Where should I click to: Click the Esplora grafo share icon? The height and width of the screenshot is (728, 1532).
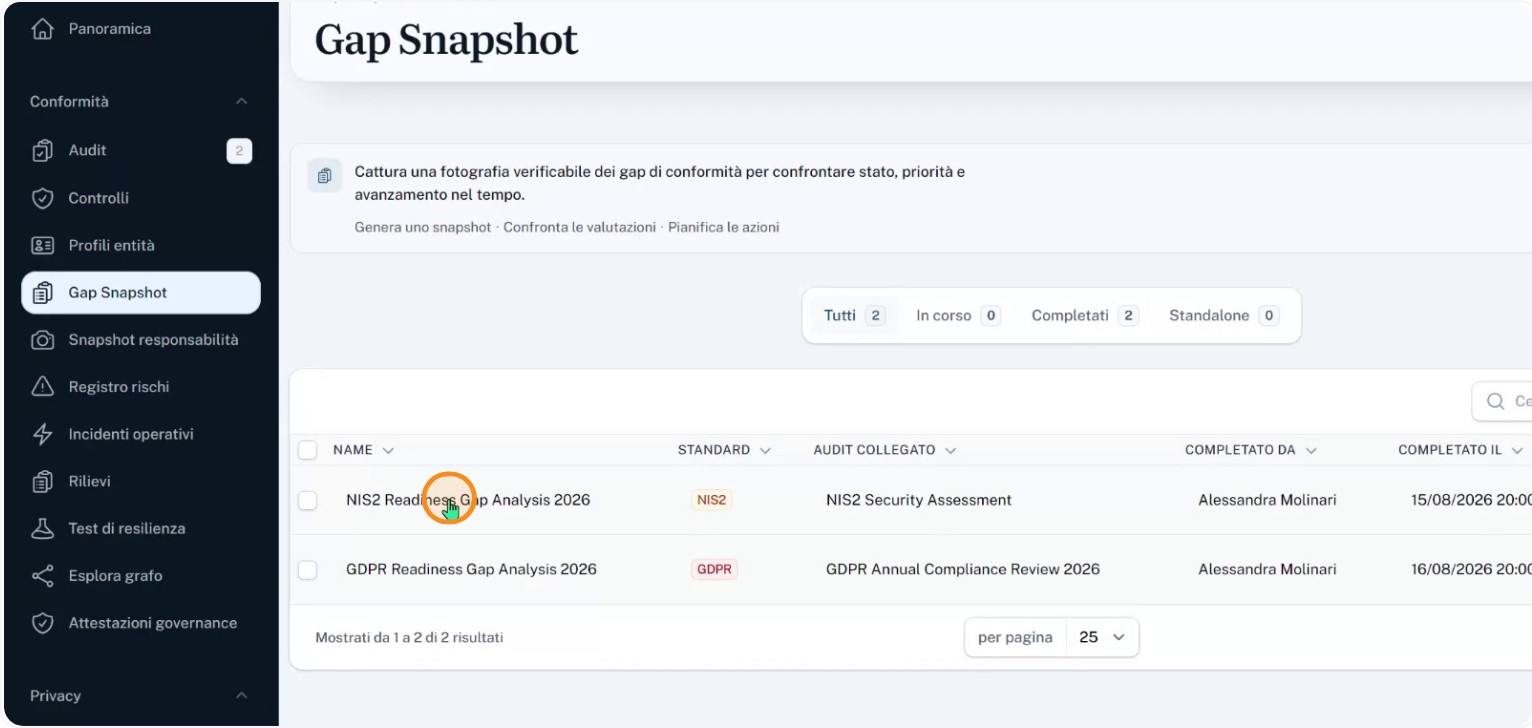[x=42, y=576]
